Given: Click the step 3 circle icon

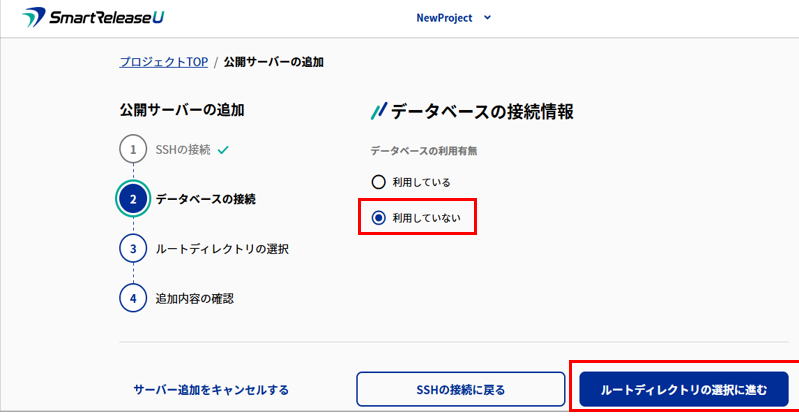Looking at the screenshot, I should [133, 248].
